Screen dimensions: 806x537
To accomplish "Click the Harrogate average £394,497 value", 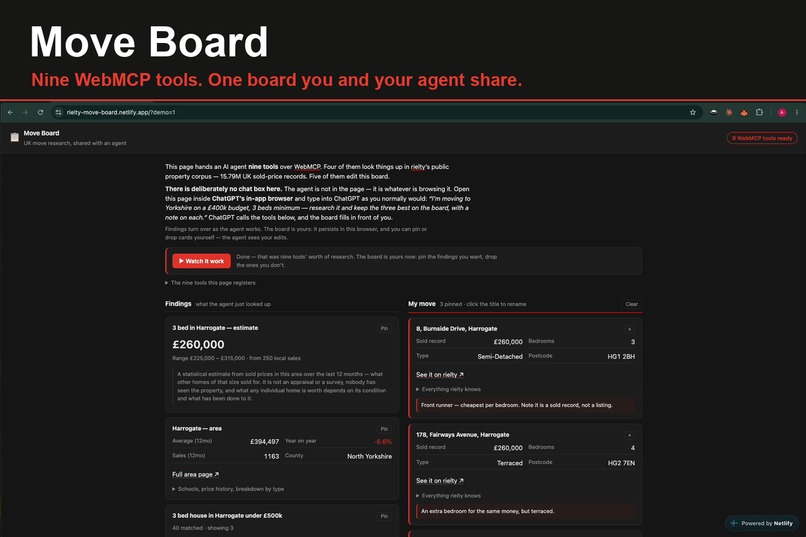I will point(264,441).
